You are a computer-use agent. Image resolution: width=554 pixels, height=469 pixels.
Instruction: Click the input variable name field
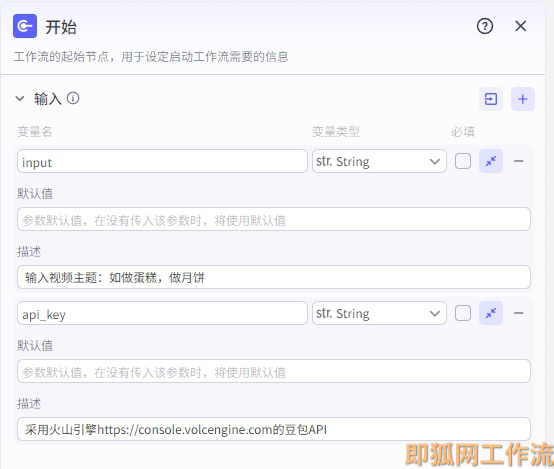162,161
